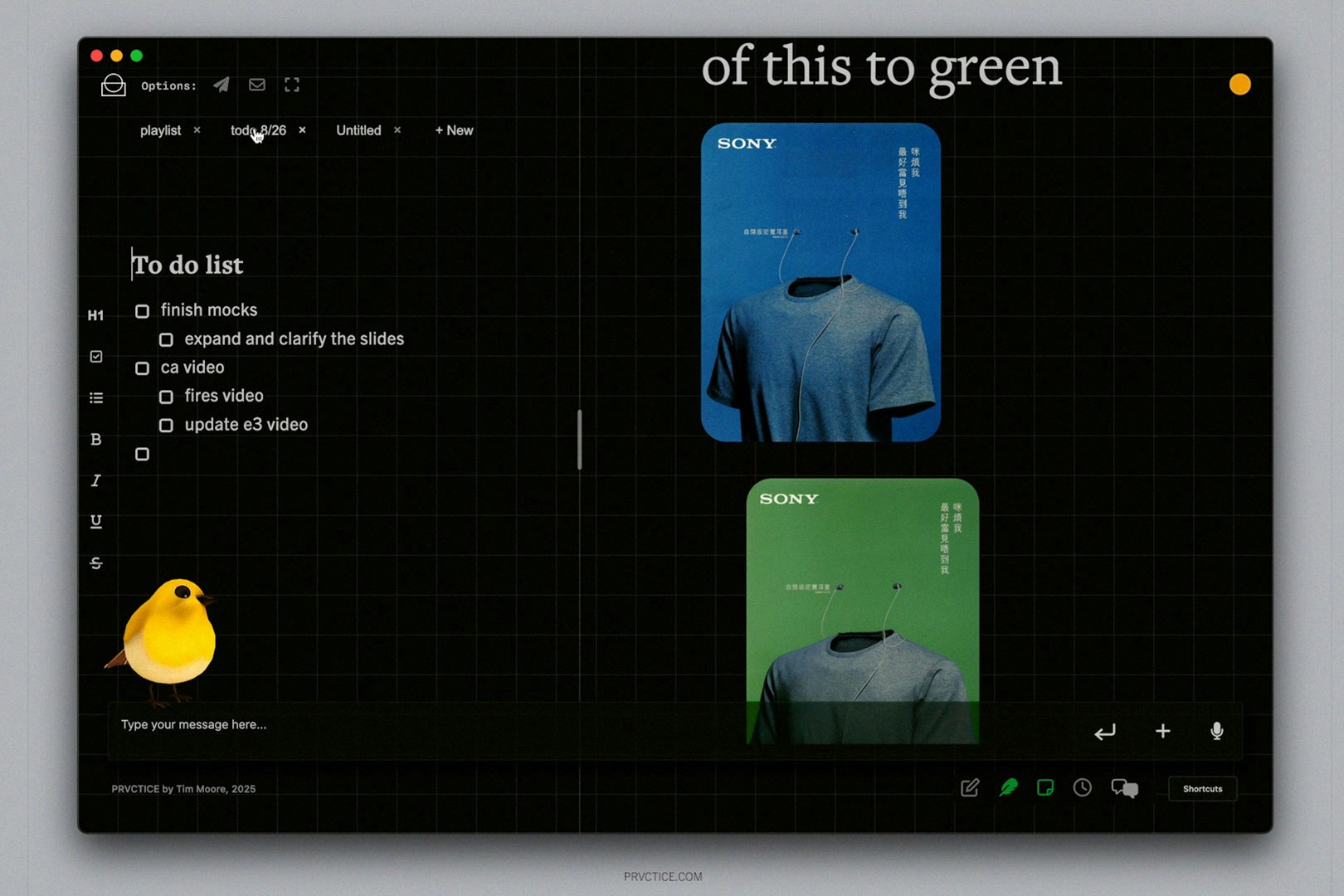The width and height of the screenshot is (1344, 896).
Task: Switch to the Untitled tab
Action: [358, 130]
